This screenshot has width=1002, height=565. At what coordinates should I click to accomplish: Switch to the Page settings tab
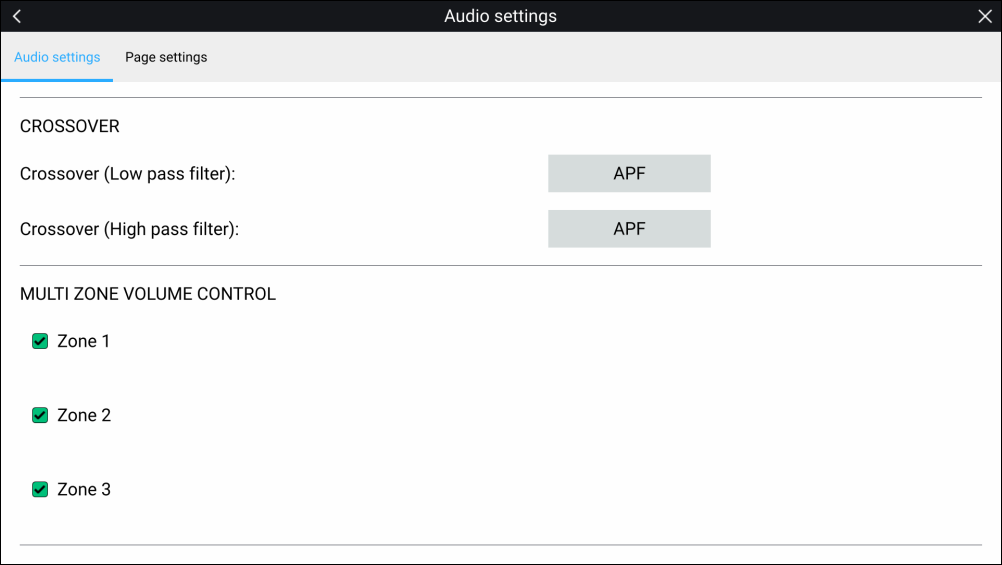(166, 57)
